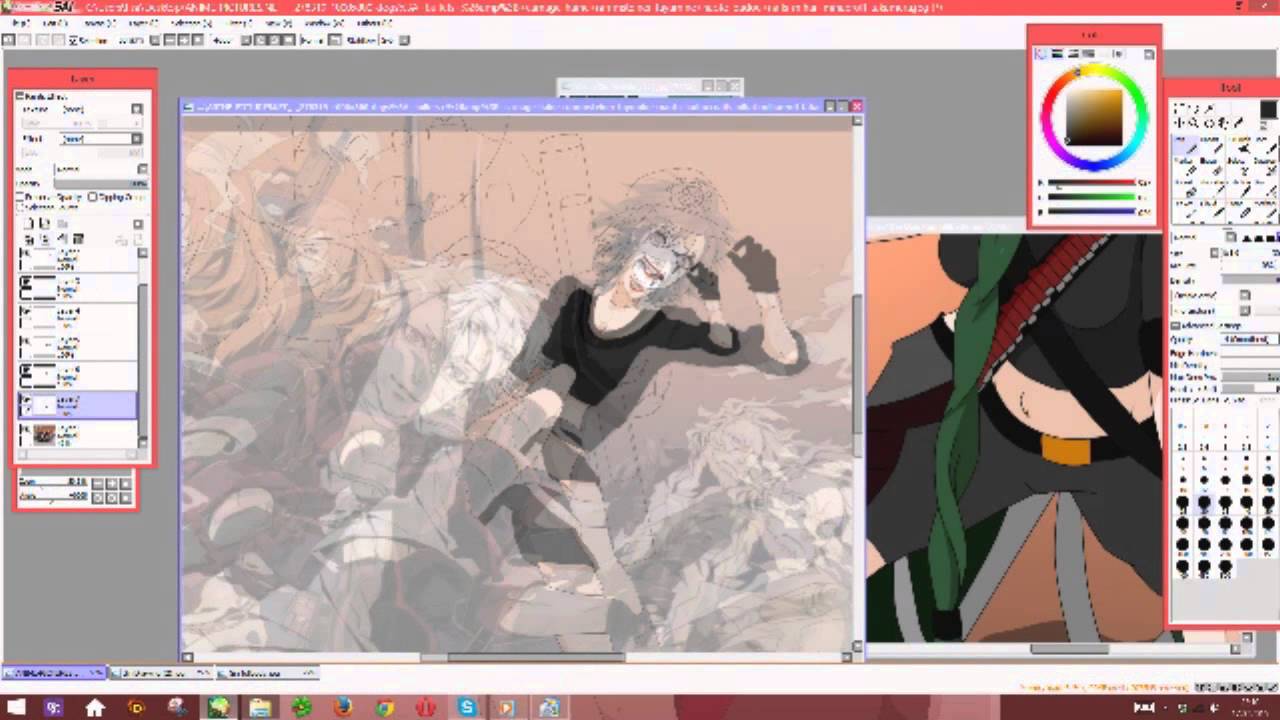Screen dimensions: 1280x720
Task: Open the Stabilizer dropdown in toolbar
Action: click(x=402, y=40)
